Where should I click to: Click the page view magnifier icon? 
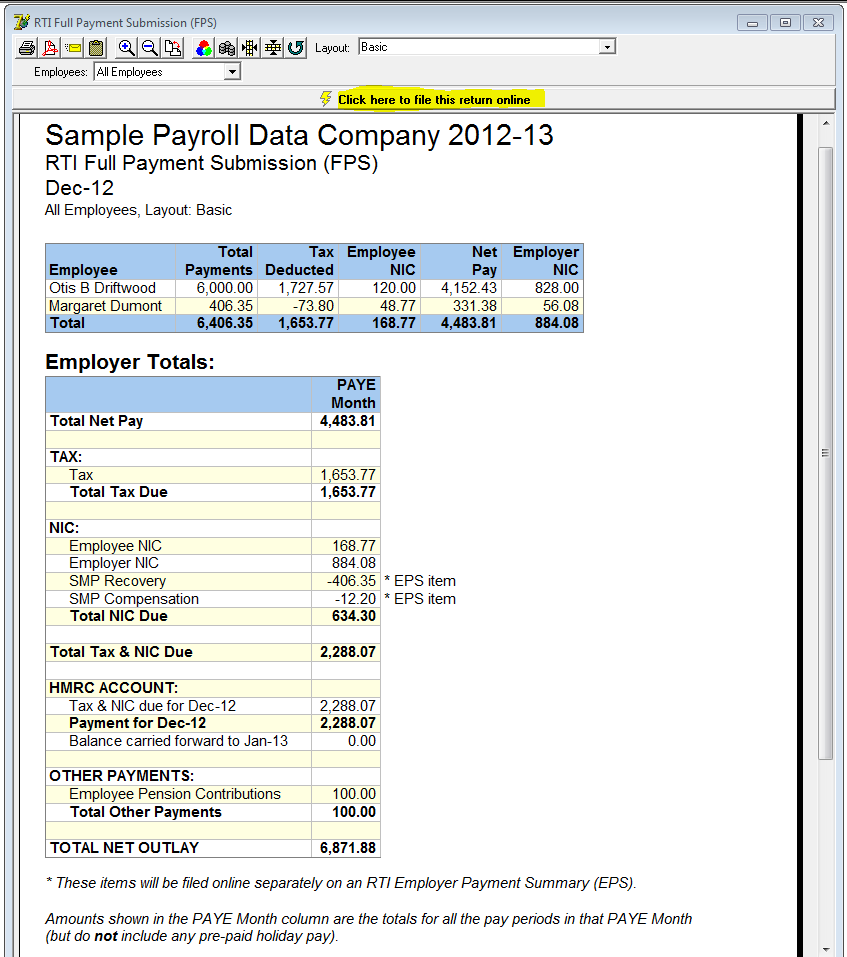[173, 48]
